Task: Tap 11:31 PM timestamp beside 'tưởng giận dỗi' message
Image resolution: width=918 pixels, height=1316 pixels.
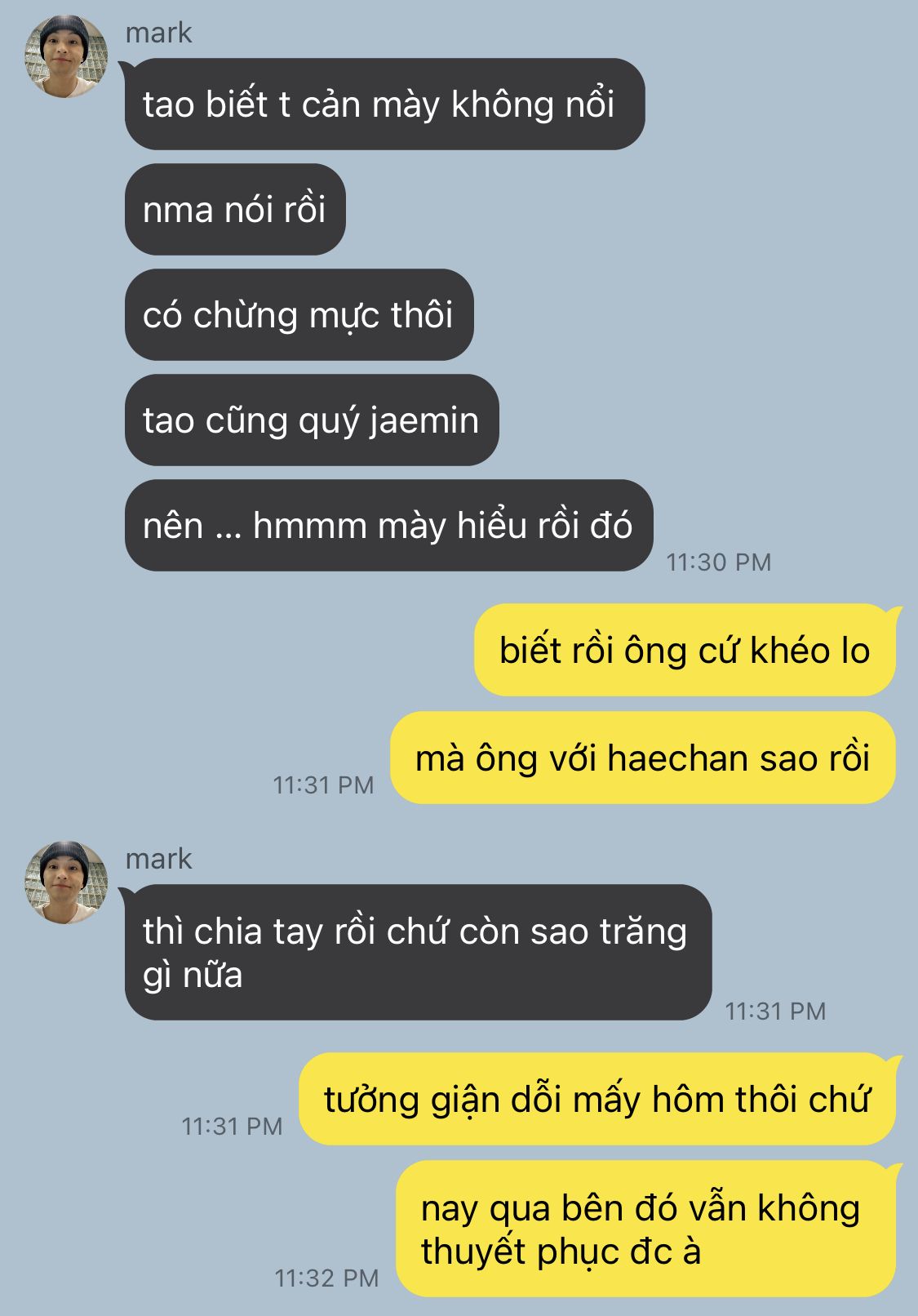Action: 232,1126
